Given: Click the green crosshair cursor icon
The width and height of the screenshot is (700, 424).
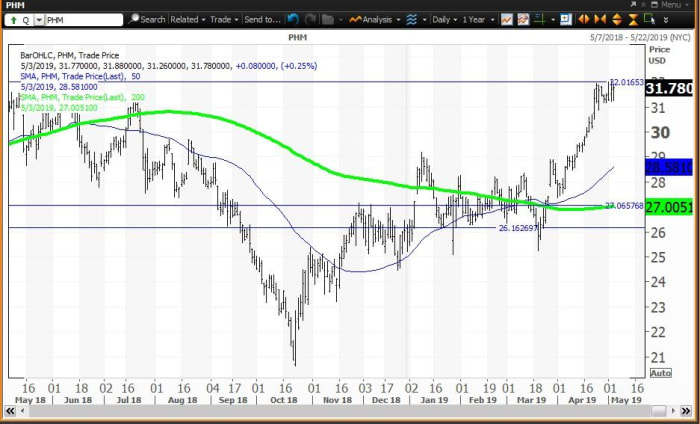Looking at the screenshot, I should pyautogui.click(x=540, y=19).
